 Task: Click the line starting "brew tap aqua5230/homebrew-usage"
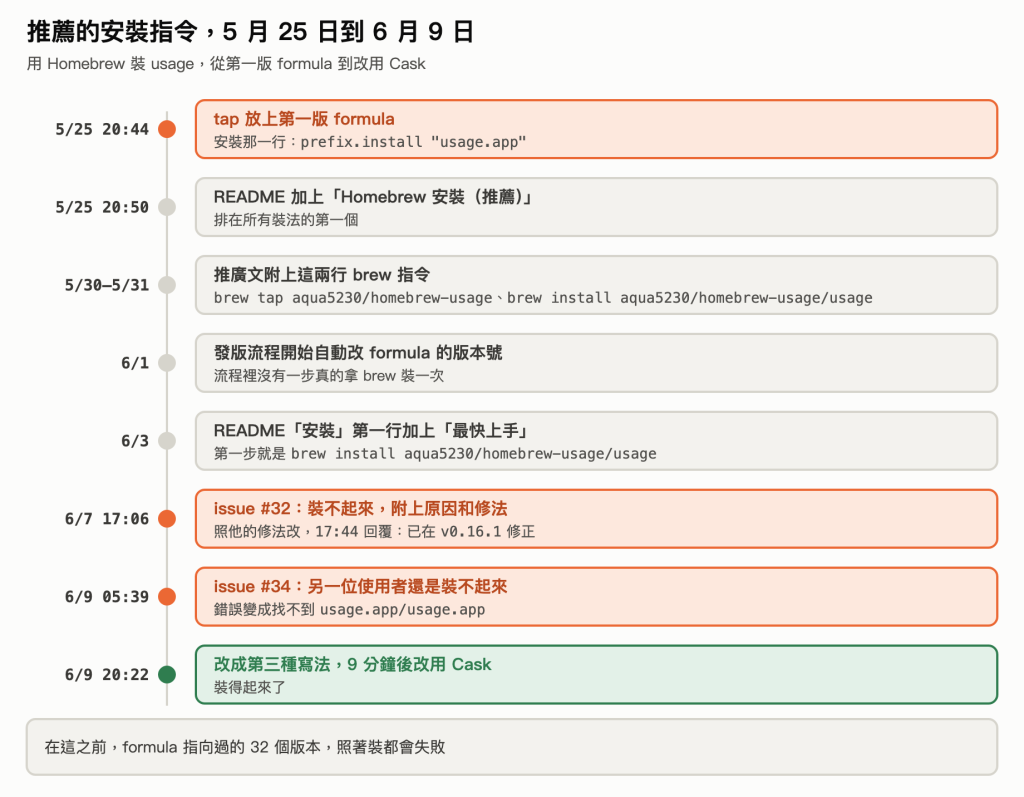pos(543,298)
